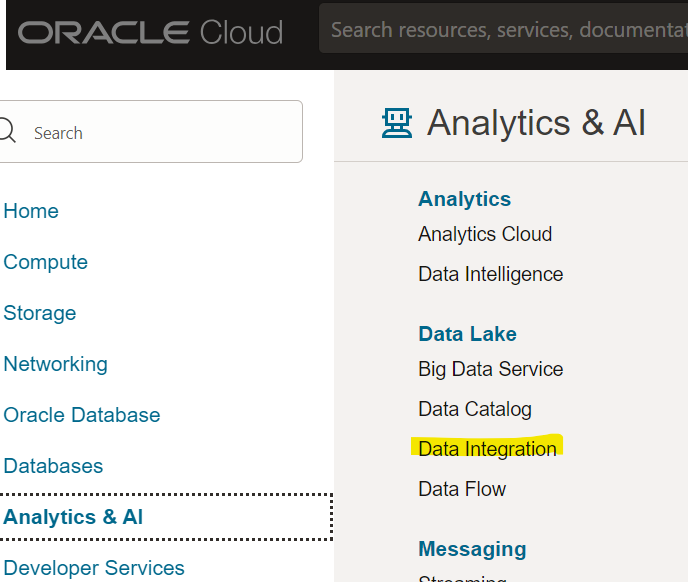Select Compute from the navigation menu
The image size is (688, 582).
coord(46,262)
